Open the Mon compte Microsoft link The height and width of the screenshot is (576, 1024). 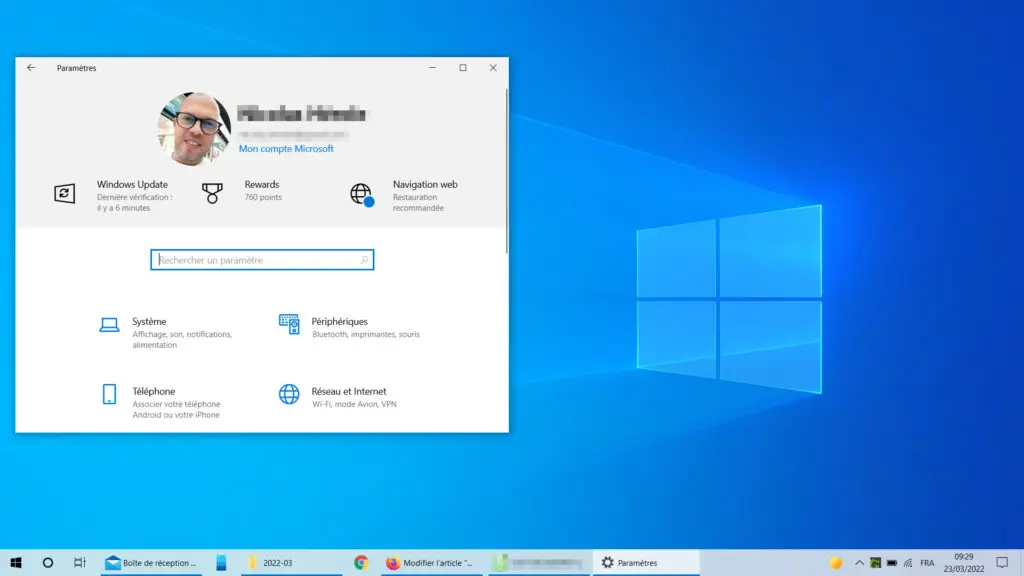coord(286,149)
